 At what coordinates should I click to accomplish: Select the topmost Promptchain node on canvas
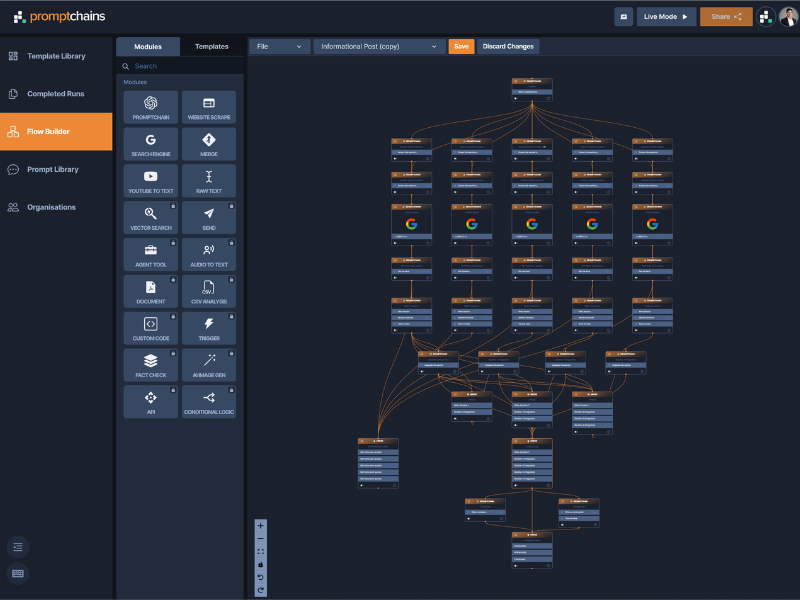tap(532, 90)
